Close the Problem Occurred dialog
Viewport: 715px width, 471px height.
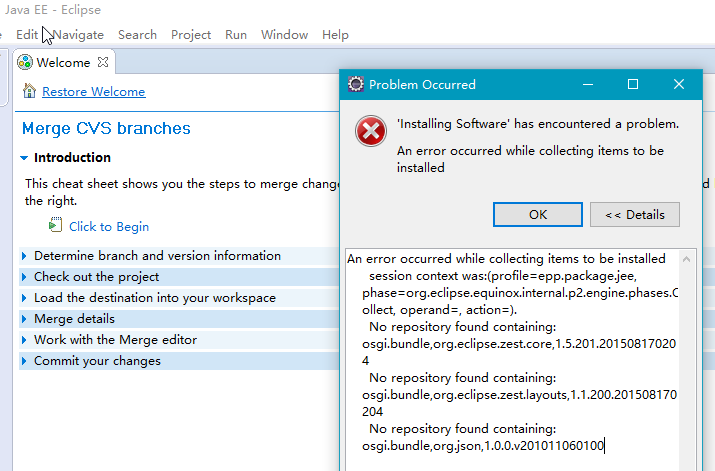(x=679, y=84)
